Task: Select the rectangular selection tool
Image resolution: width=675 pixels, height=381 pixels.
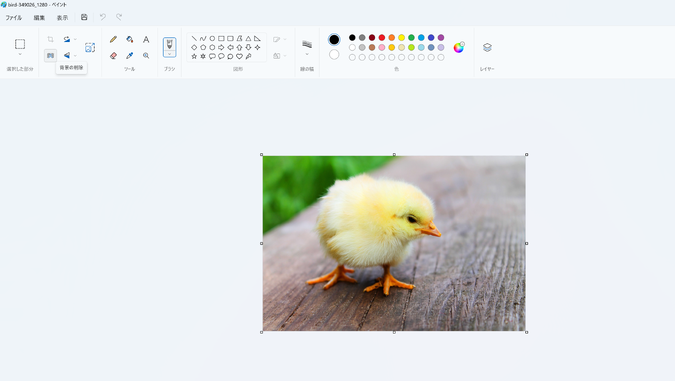Action: click(20, 44)
